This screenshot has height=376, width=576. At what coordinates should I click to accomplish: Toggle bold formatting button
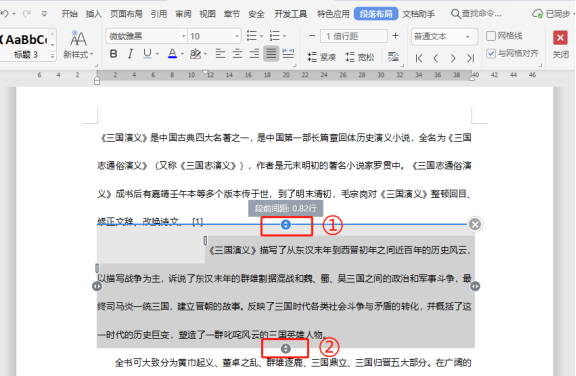(x=114, y=54)
